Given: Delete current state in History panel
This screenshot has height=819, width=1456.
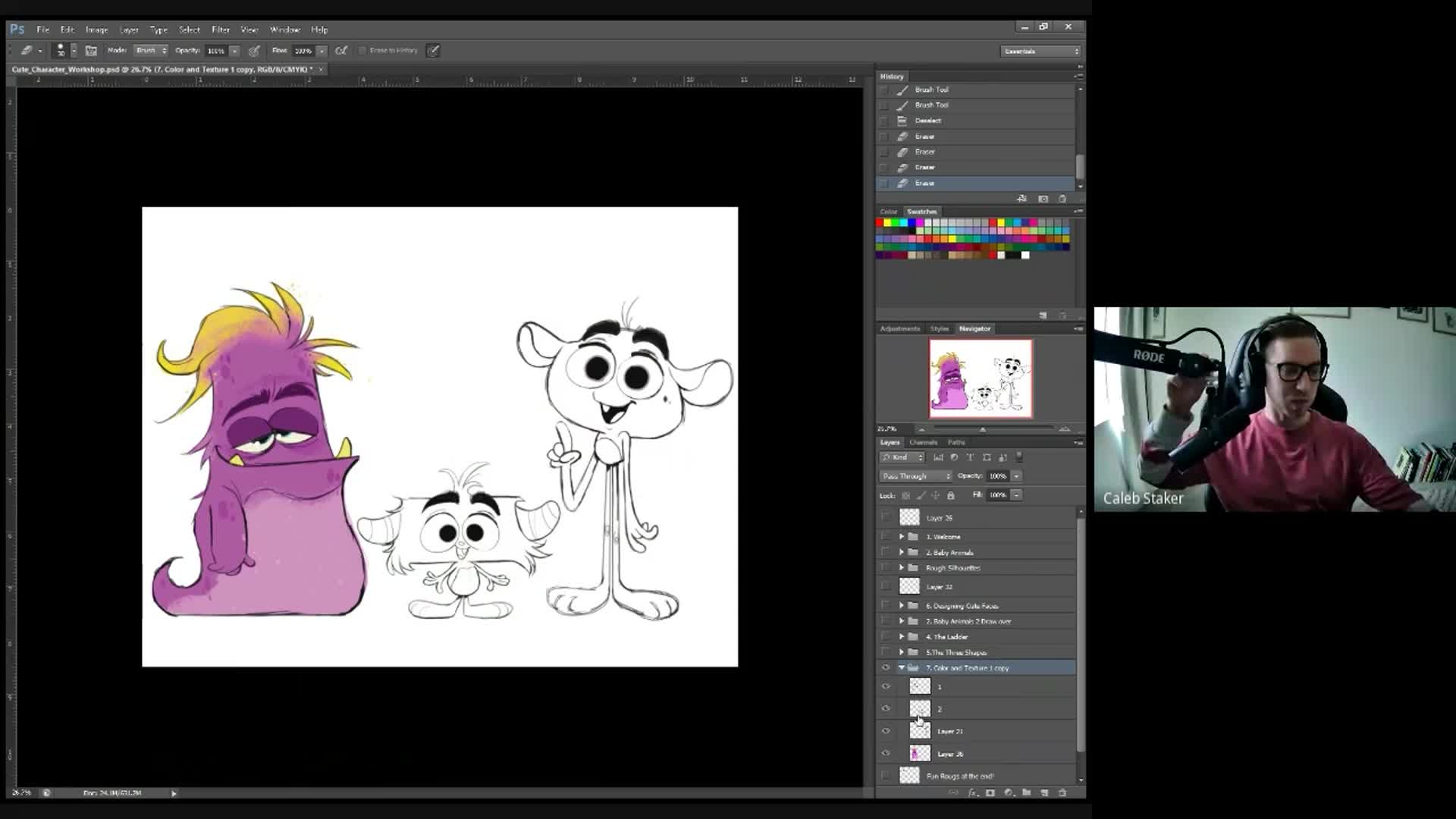Looking at the screenshot, I should coord(1062,199).
